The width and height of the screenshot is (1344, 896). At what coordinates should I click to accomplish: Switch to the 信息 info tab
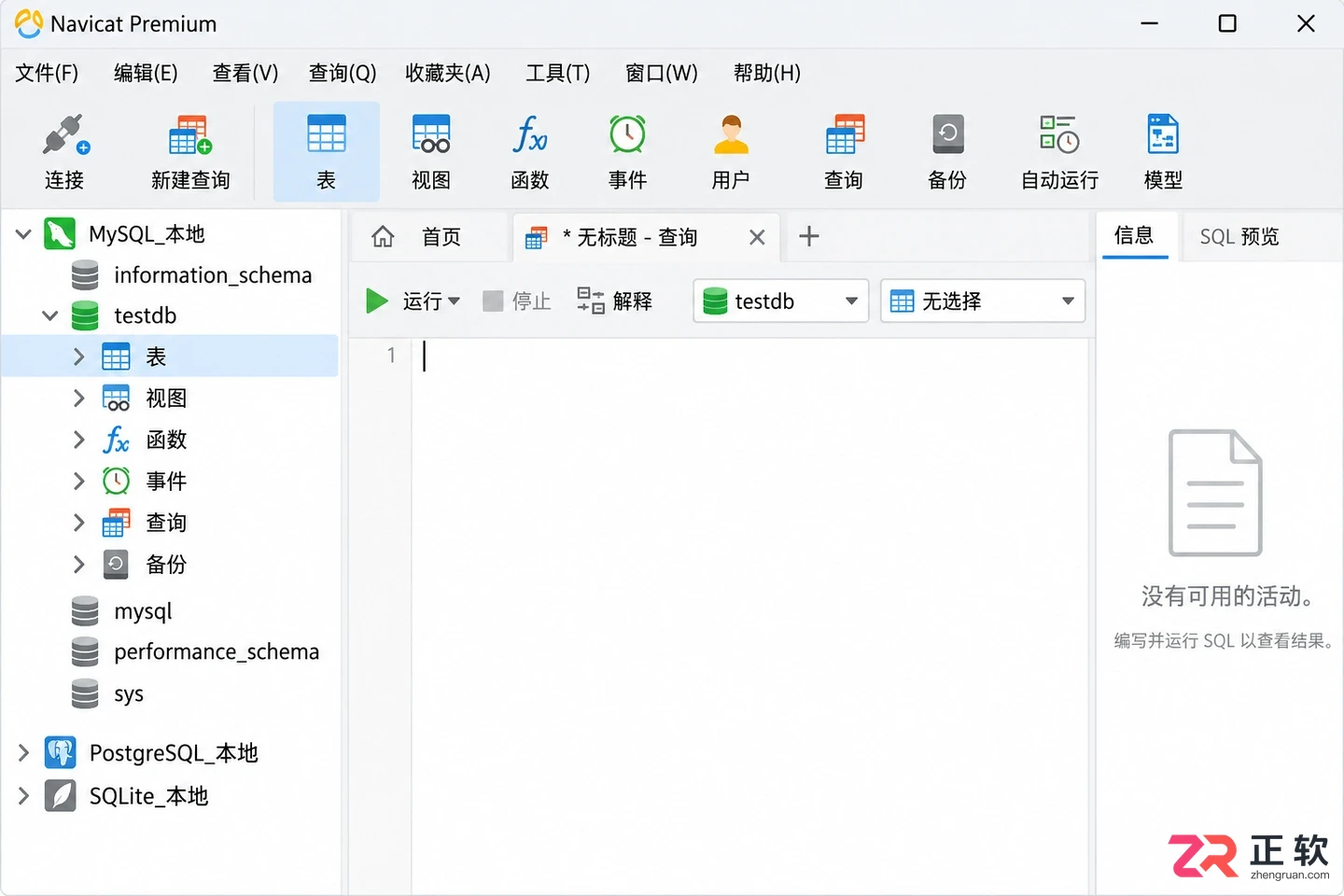pos(1134,235)
